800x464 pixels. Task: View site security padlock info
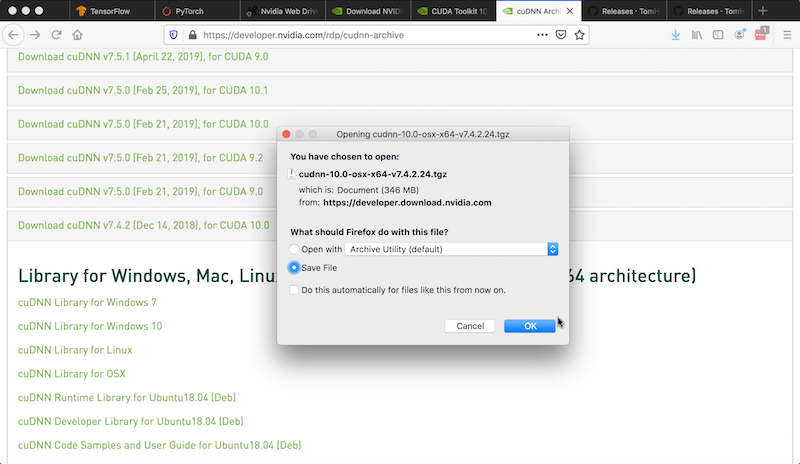192,35
